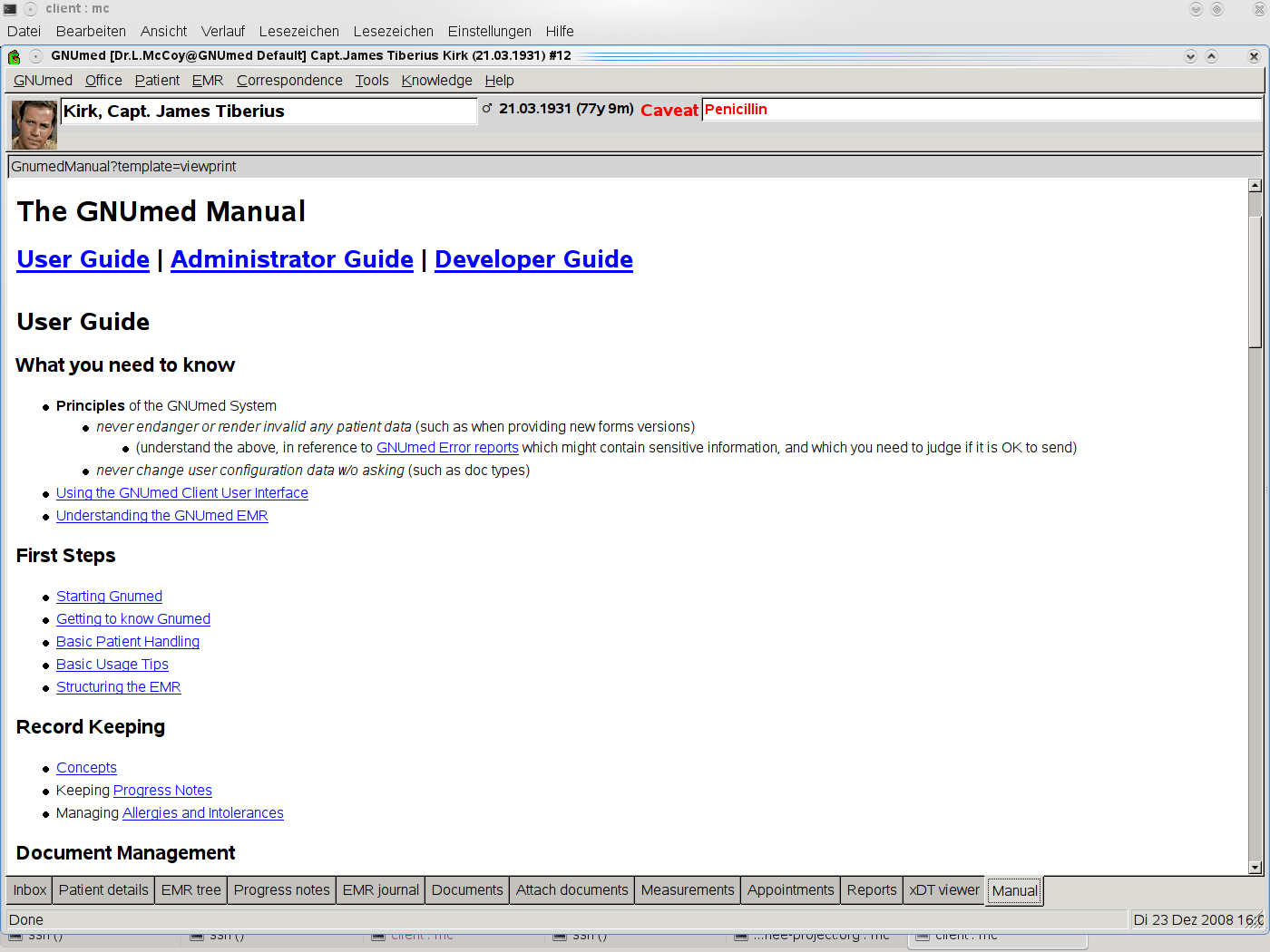The width and height of the screenshot is (1270, 952).
Task: Switch to the xDT viewer tab
Action: [944, 889]
